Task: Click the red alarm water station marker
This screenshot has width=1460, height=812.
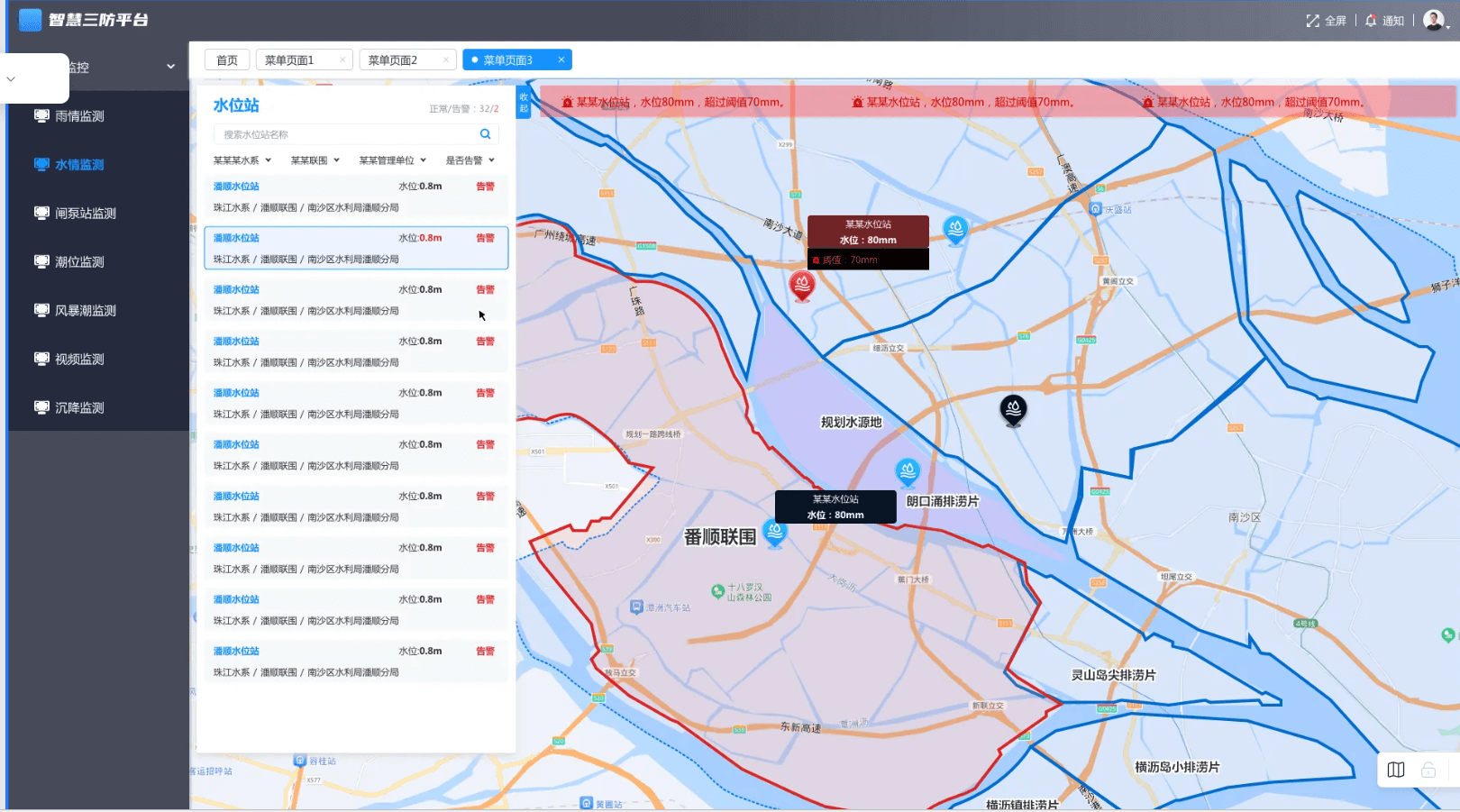Action: (801, 285)
